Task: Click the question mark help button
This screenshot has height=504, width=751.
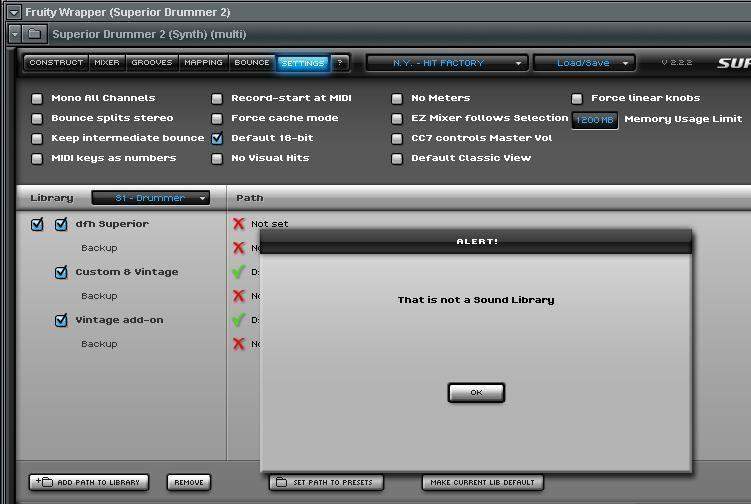Action: coord(340,63)
